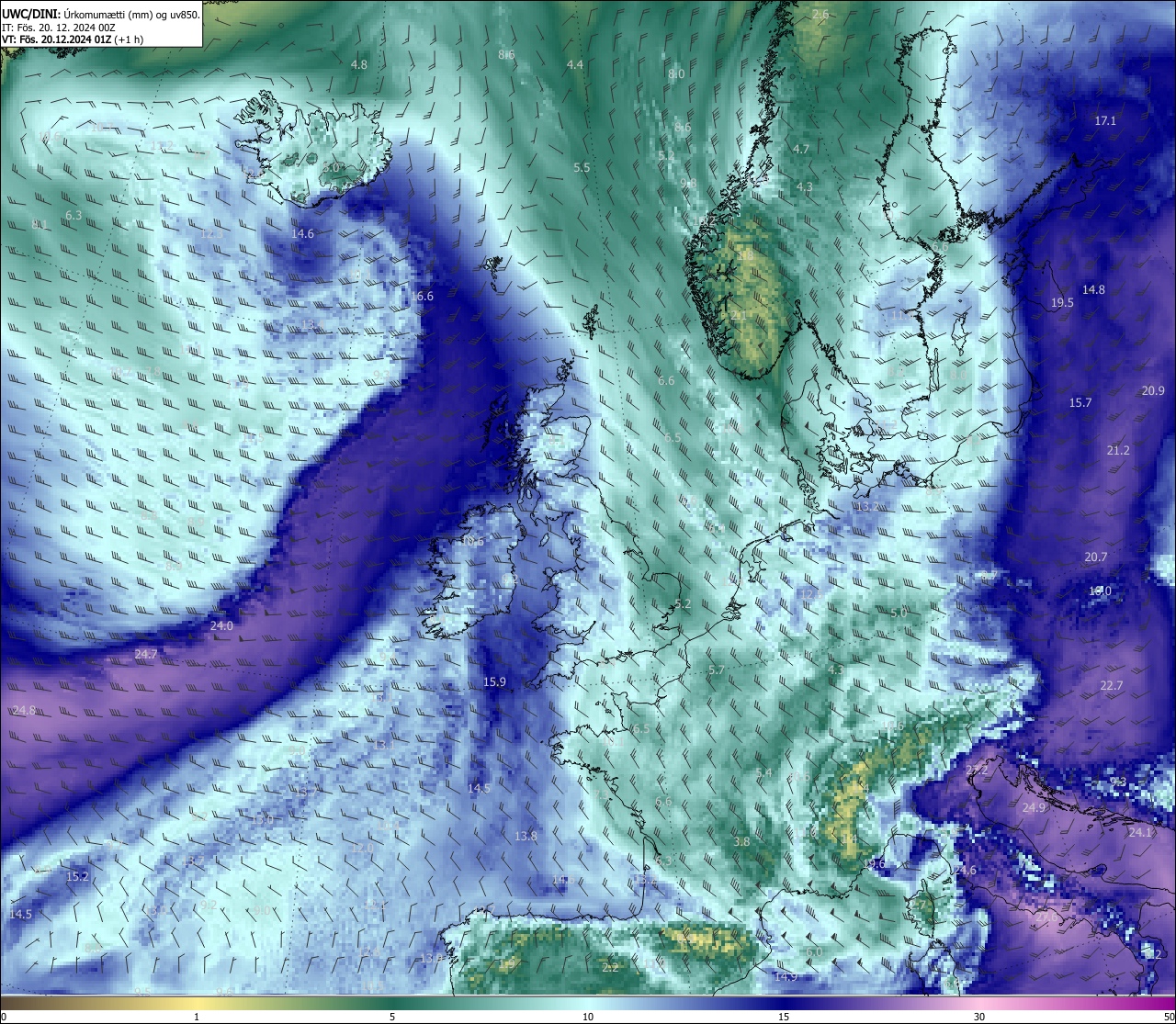Click the 10 tick on the colour scale

588,1017
